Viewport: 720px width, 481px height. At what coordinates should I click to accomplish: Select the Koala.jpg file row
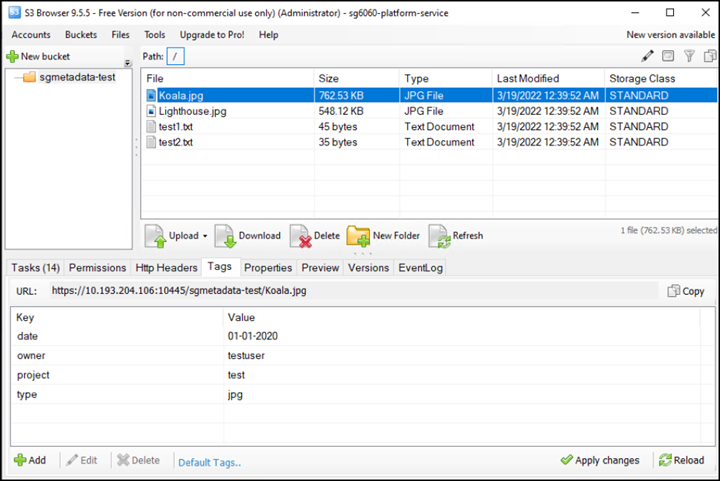(429, 95)
